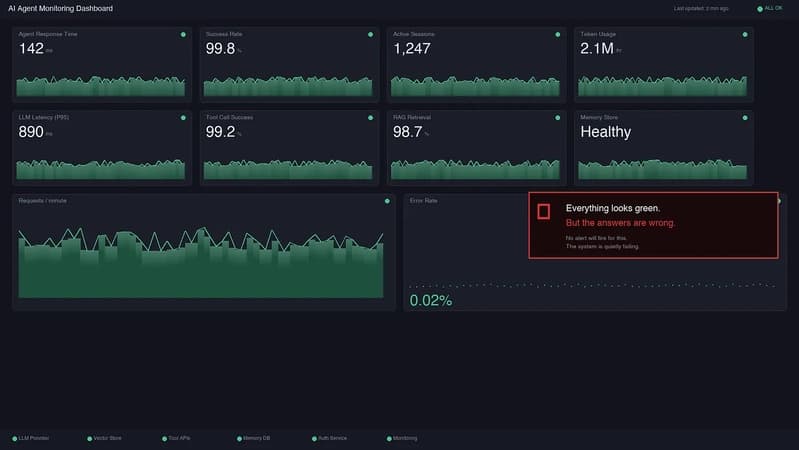Click the ALL OK indicator dot
Viewport: 799px width, 450px height.
point(760,9)
